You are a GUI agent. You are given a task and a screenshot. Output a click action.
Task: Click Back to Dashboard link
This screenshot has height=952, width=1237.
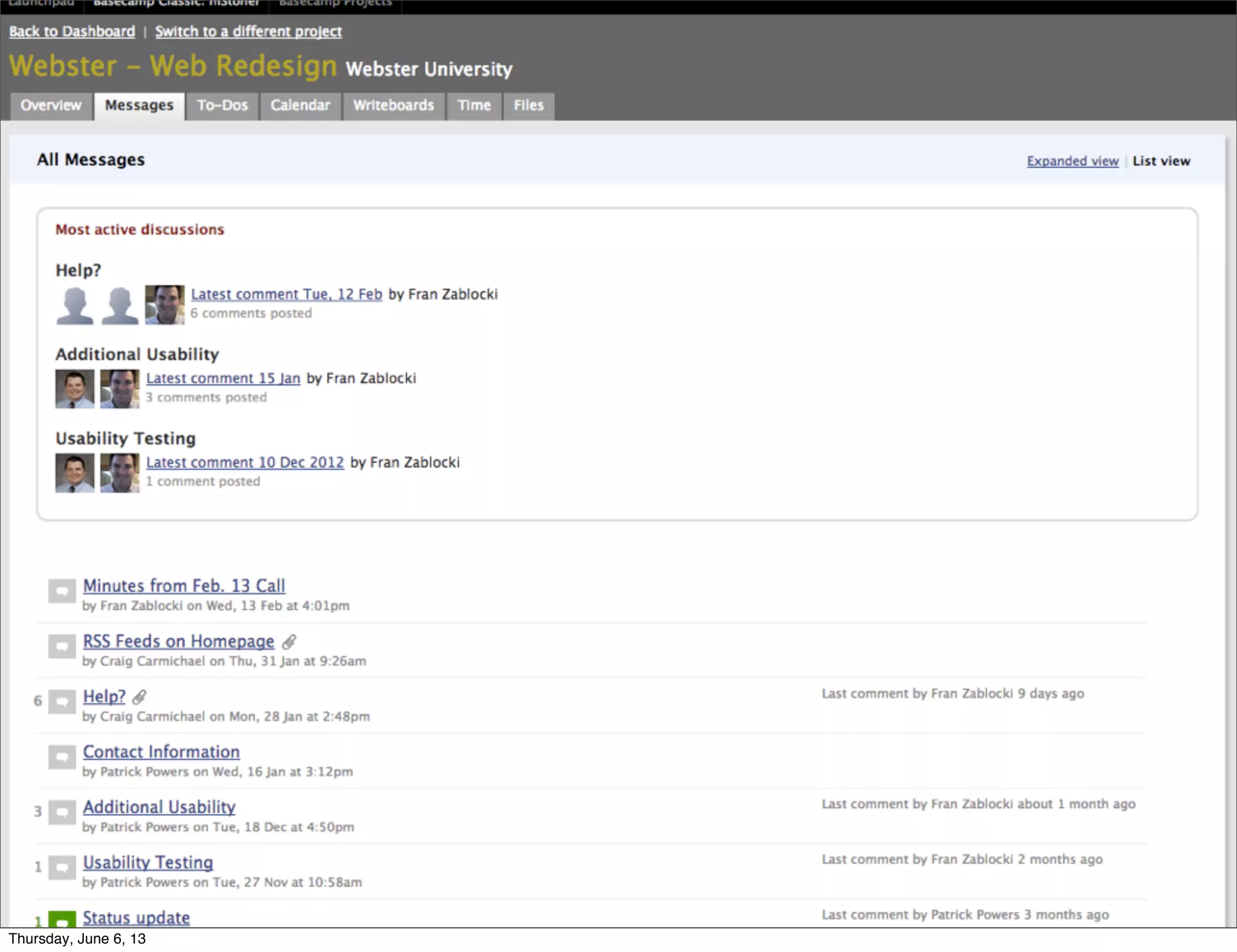(72, 31)
